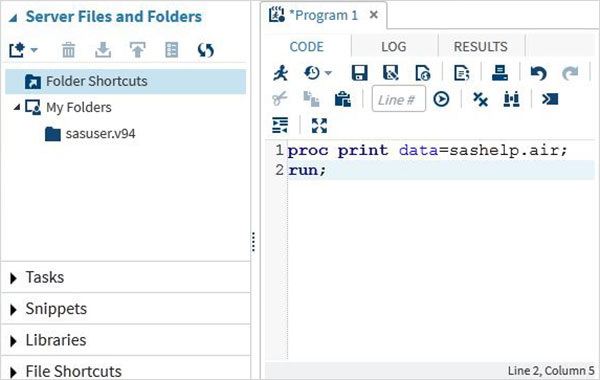Image resolution: width=600 pixels, height=380 pixels.
Task: Print the code using the printer icon
Action: click(x=500, y=73)
